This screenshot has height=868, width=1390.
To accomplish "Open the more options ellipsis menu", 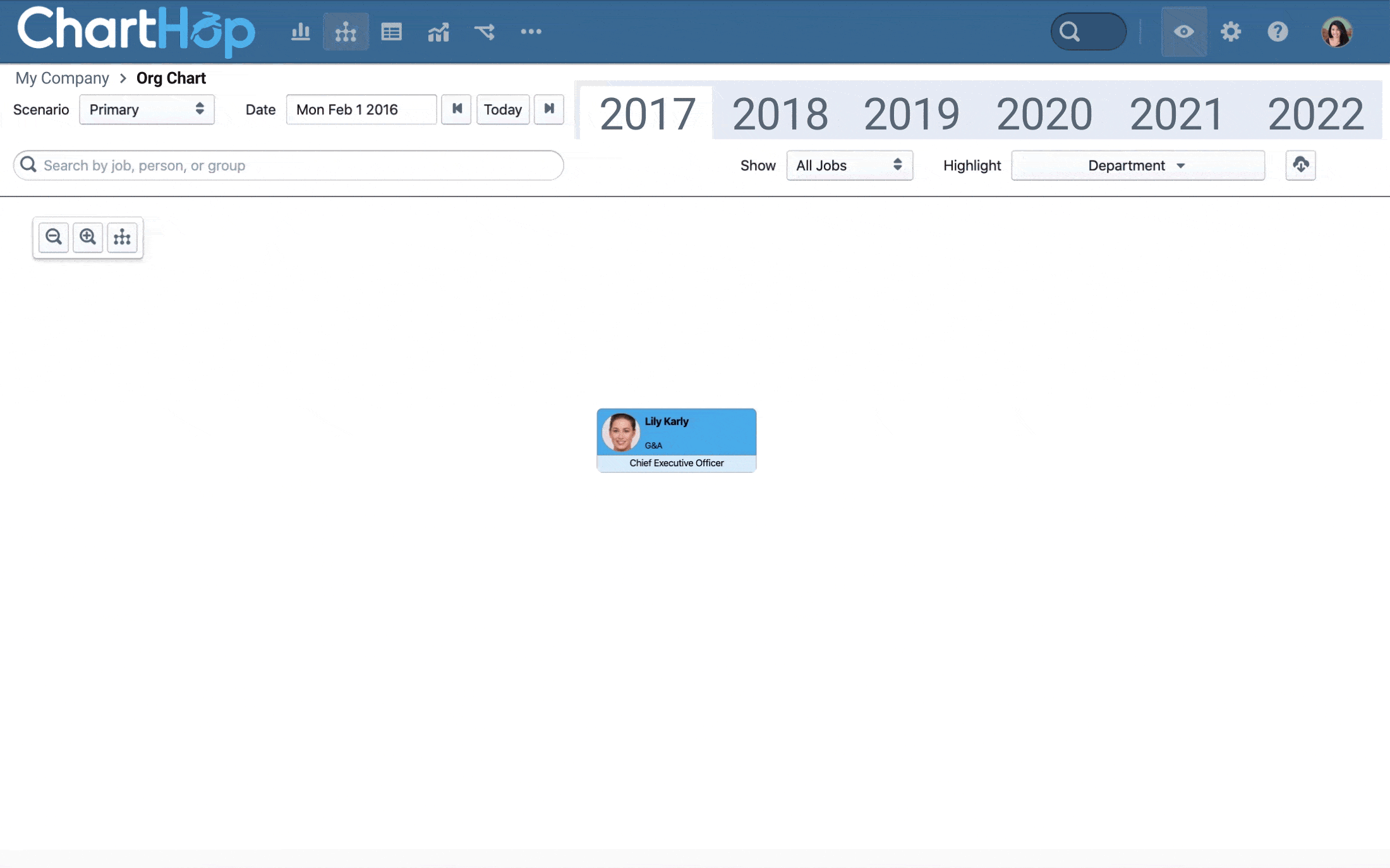I will tap(531, 31).
